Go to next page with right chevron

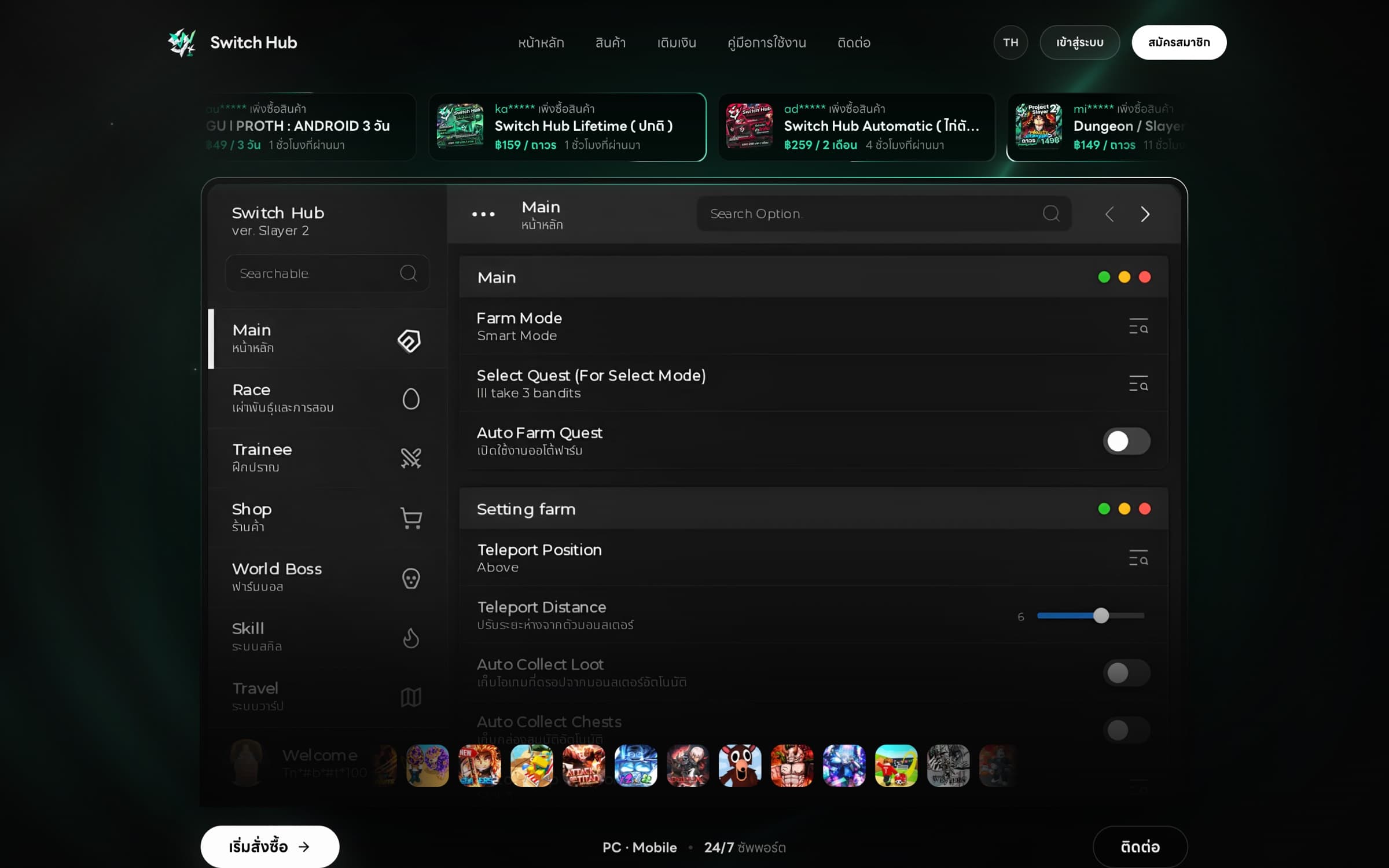(1145, 214)
